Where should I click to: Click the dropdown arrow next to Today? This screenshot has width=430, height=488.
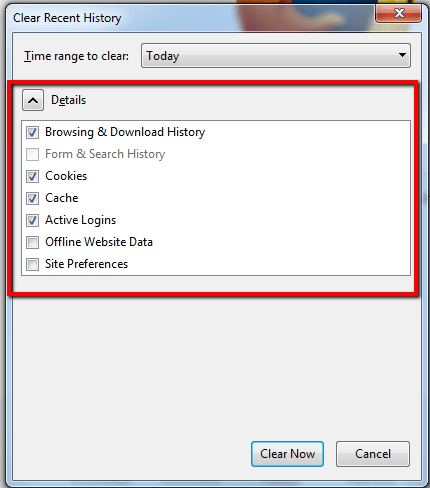402,55
